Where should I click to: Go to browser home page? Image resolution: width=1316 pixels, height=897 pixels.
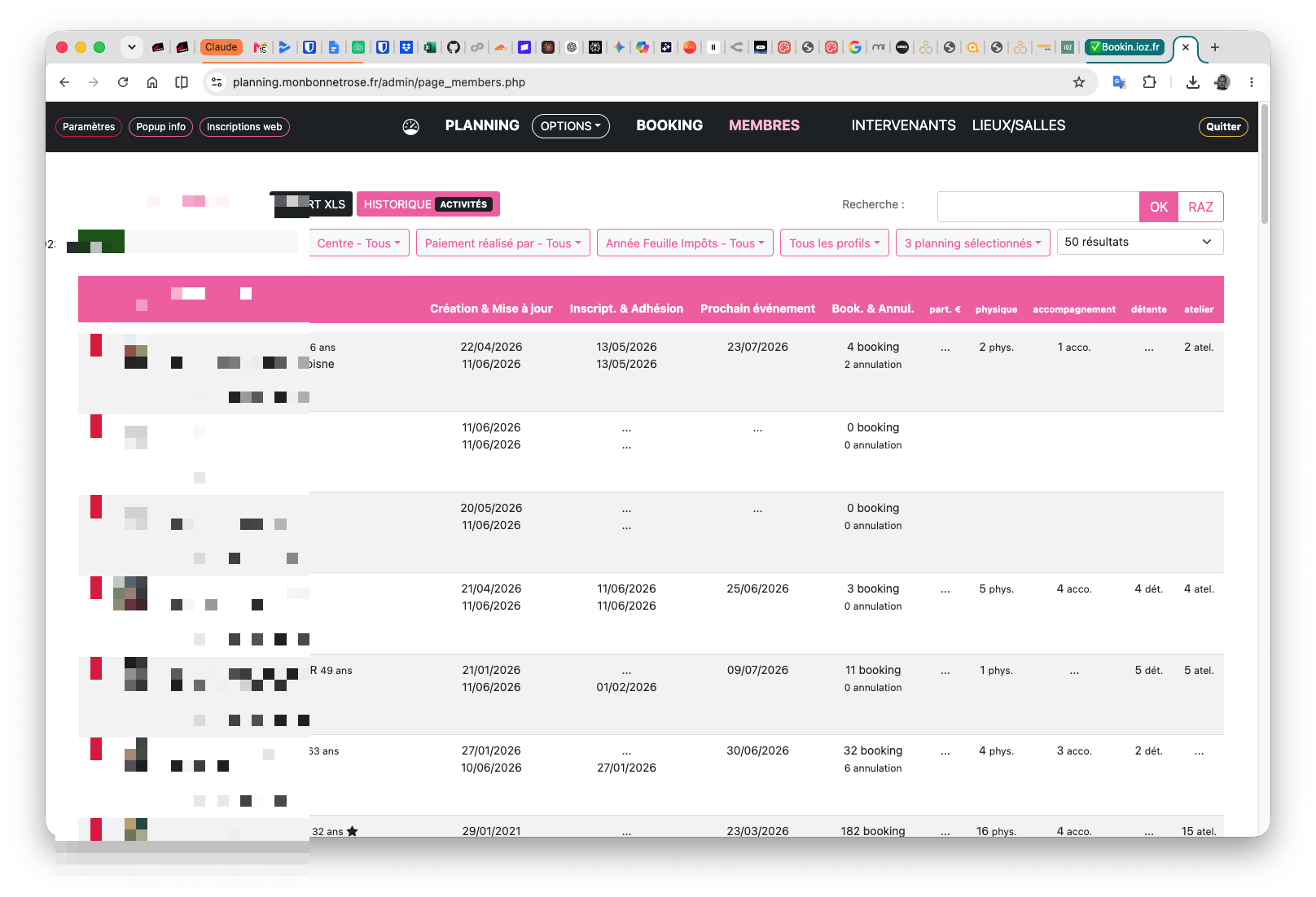152,82
